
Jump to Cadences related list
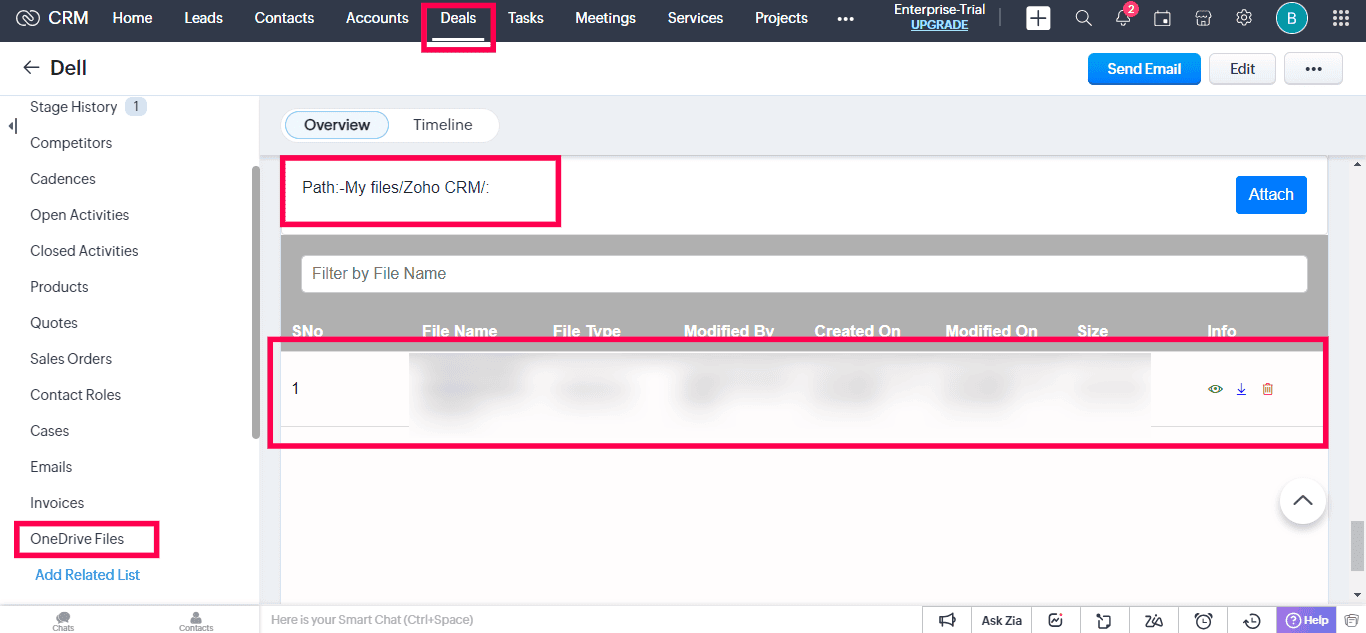click(63, 179)
